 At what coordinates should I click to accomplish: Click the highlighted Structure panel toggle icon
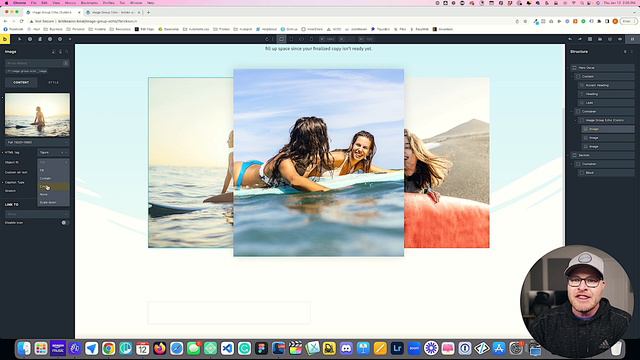632,39
